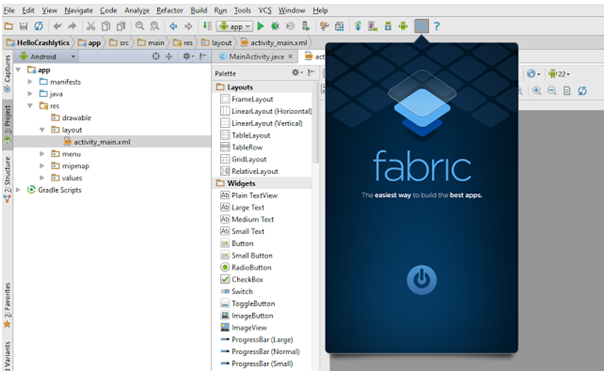Click the src breadcrumb item

pos(119,43)
